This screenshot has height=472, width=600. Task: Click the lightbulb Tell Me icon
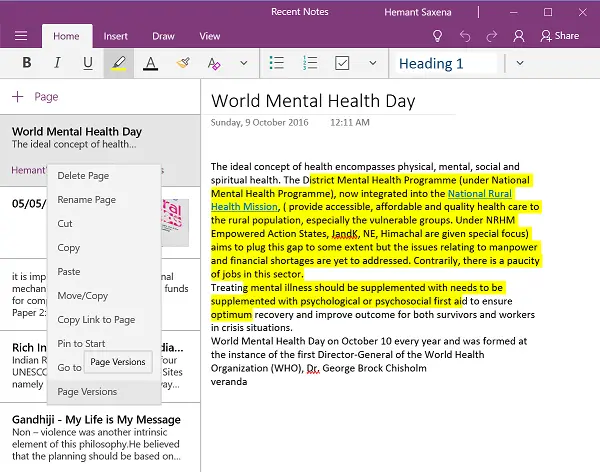point(437,36)
